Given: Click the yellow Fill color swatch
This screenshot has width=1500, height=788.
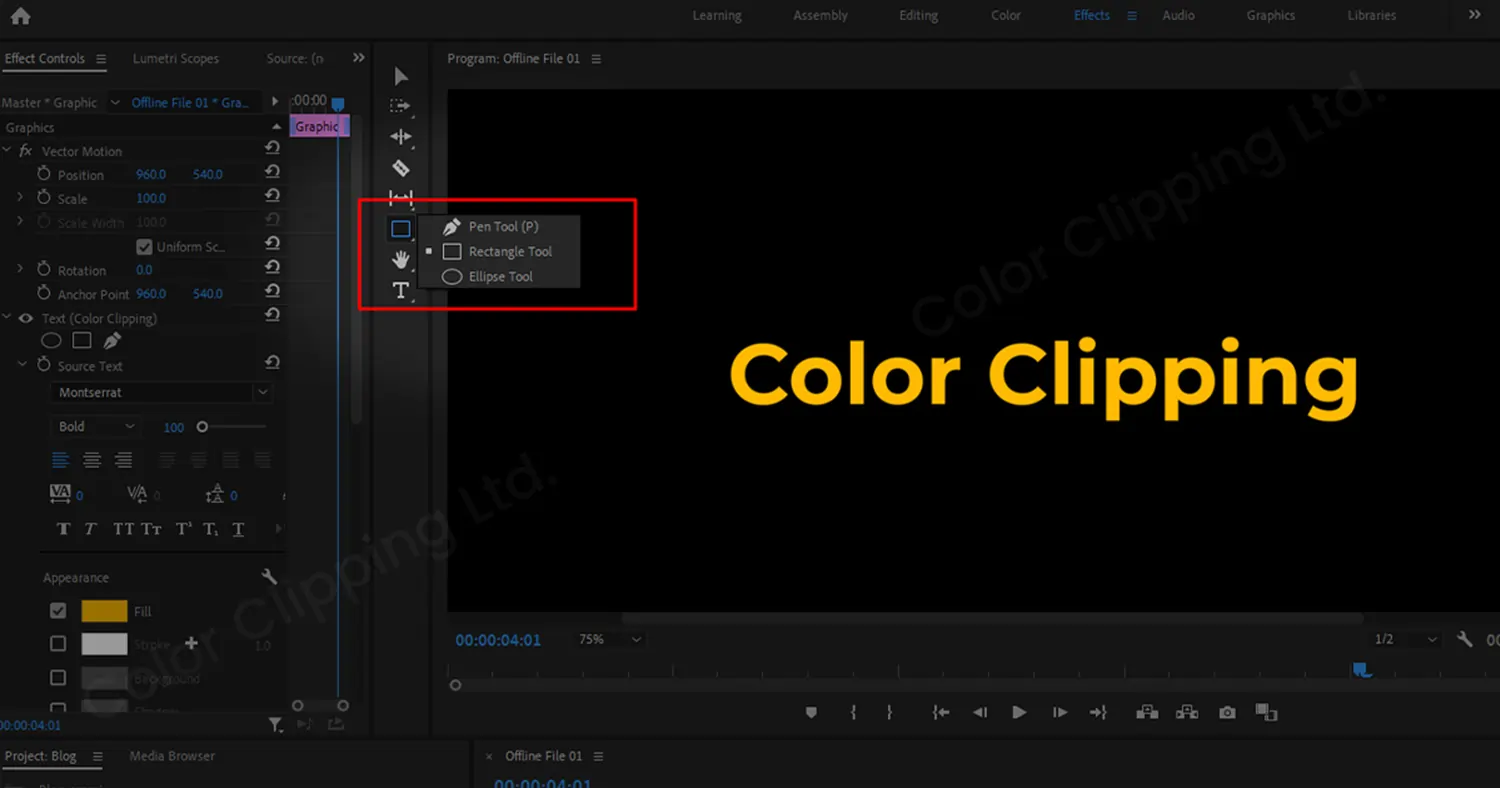Looking at the screenshot, I should 104,610.
